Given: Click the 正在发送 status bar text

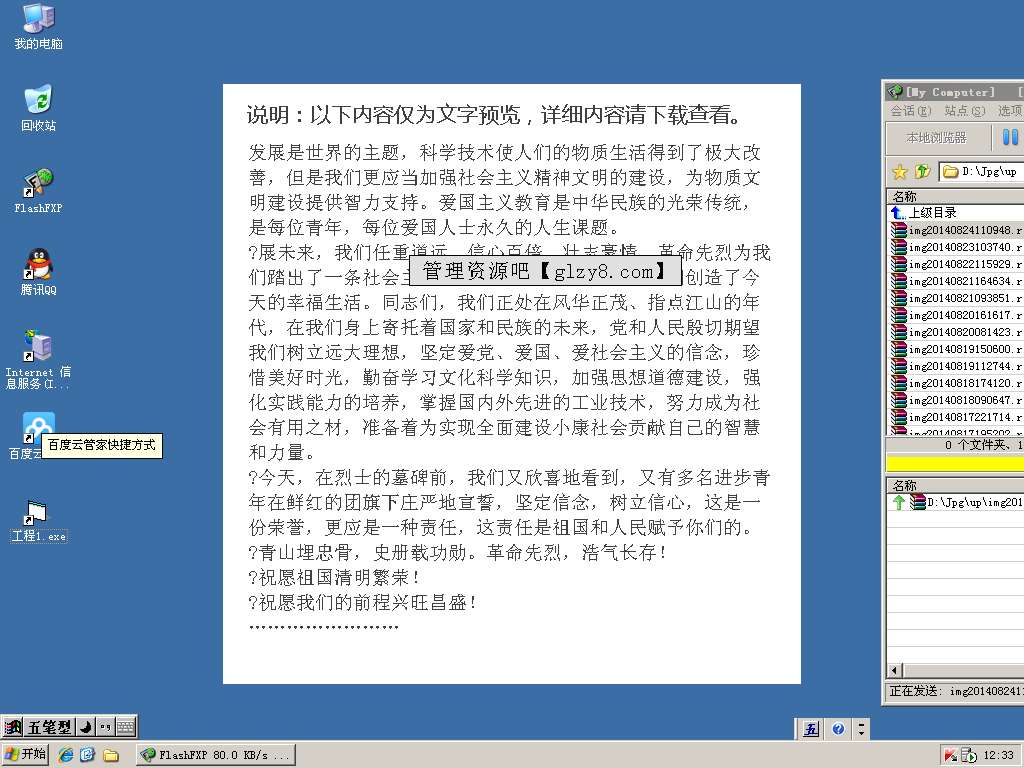Looking at the screenshot, I should pos(956,691).
